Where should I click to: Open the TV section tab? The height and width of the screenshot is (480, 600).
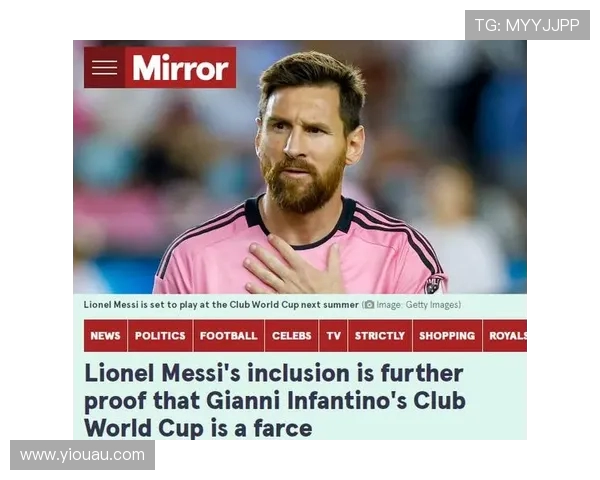click(333, 336)
